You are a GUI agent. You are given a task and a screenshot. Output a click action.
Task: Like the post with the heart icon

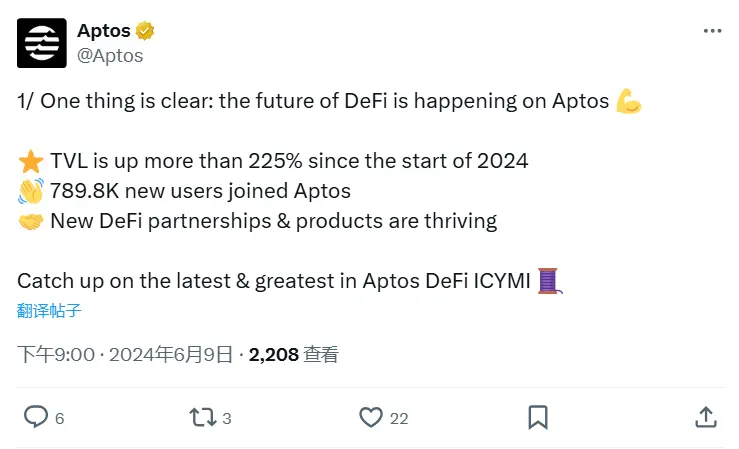point(371,417)
